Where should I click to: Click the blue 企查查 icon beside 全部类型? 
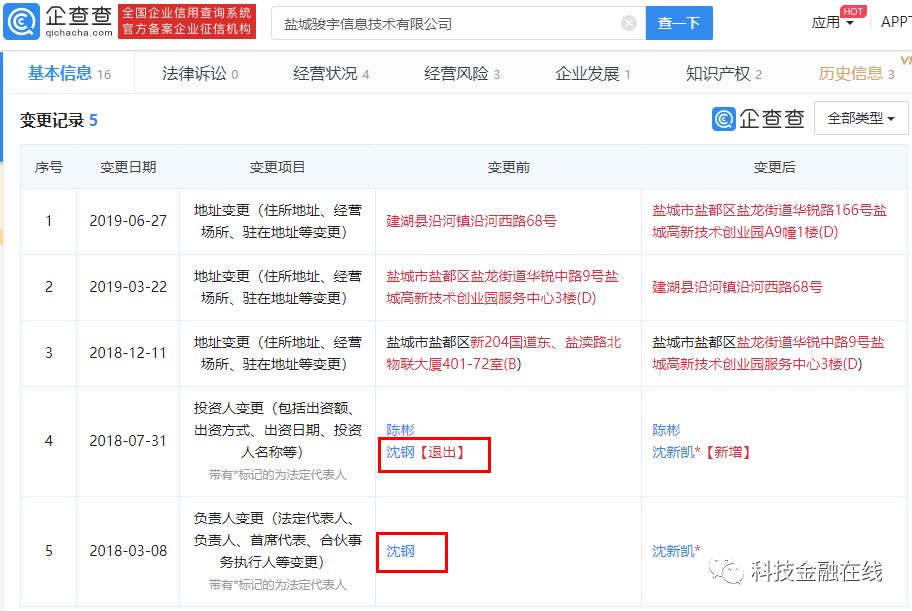tap(723, 118)
